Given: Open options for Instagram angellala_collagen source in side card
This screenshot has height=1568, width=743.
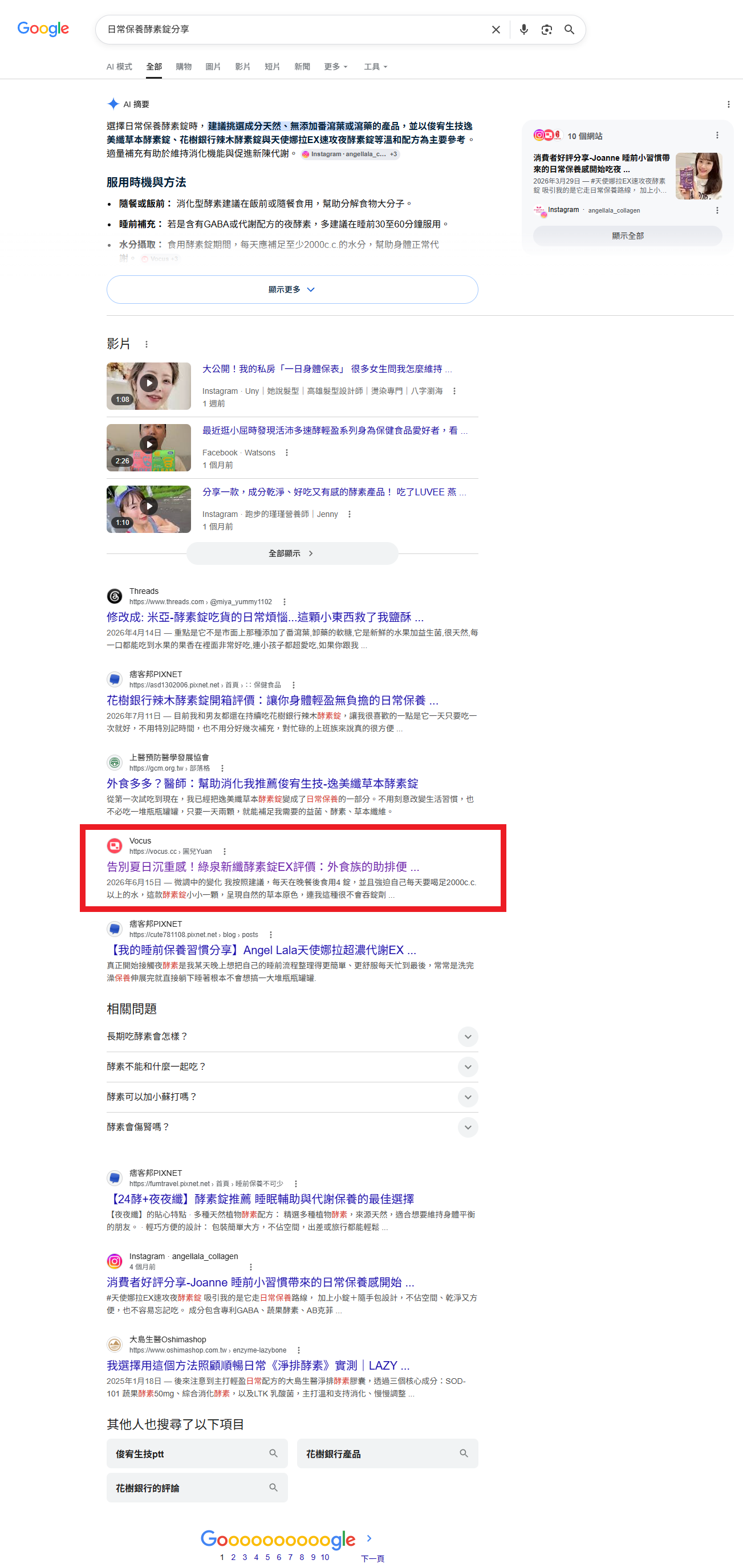Looking at the screenshot, I should click(x=717, y=211).
